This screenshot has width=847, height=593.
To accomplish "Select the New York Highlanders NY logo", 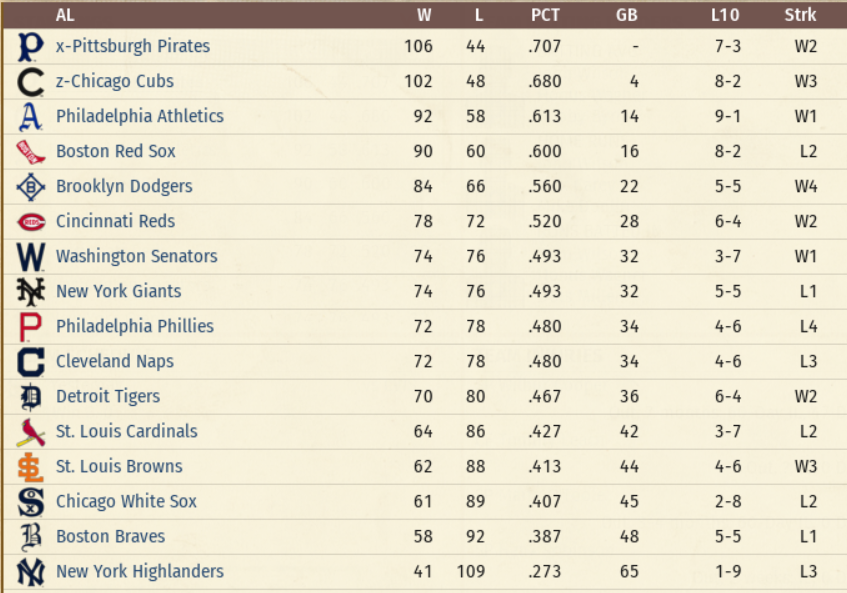I will pyautogui.click(x=30, y=572).
